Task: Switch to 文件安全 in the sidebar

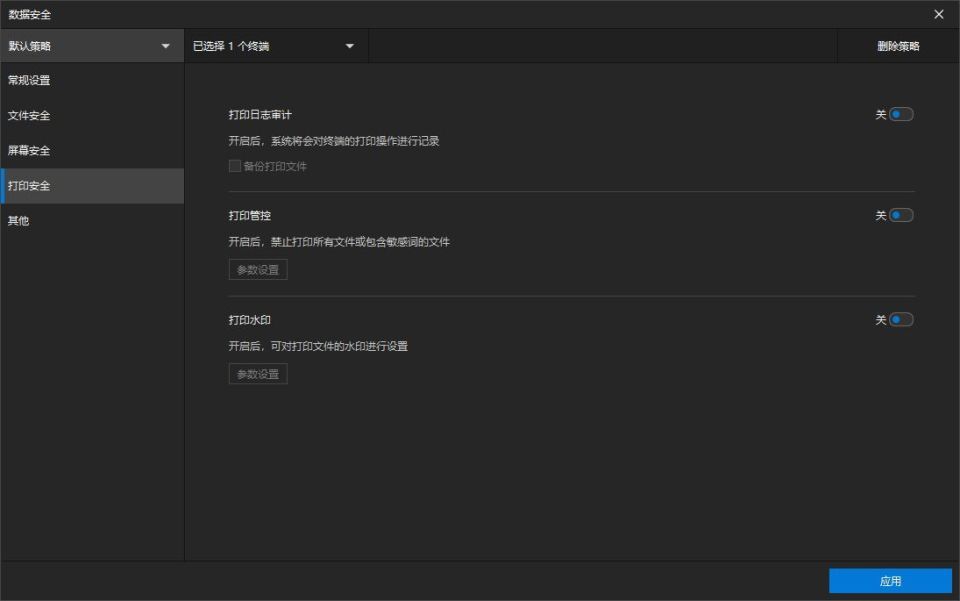Action: click(x=92, y=116)
